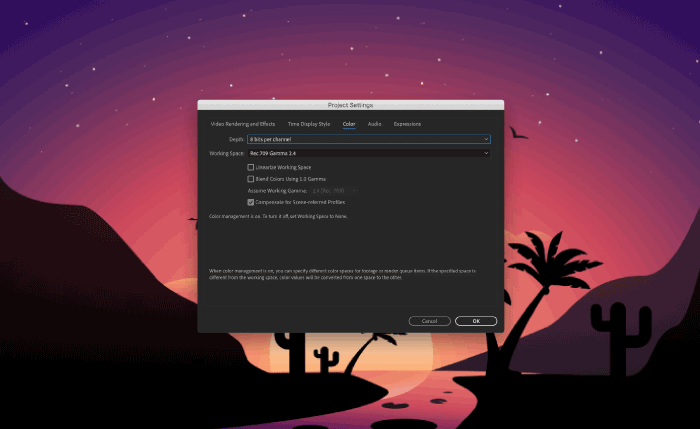Switch to the Audio tab
The width and height of the screenshot is (700, 429).
[x=374, y=124]
